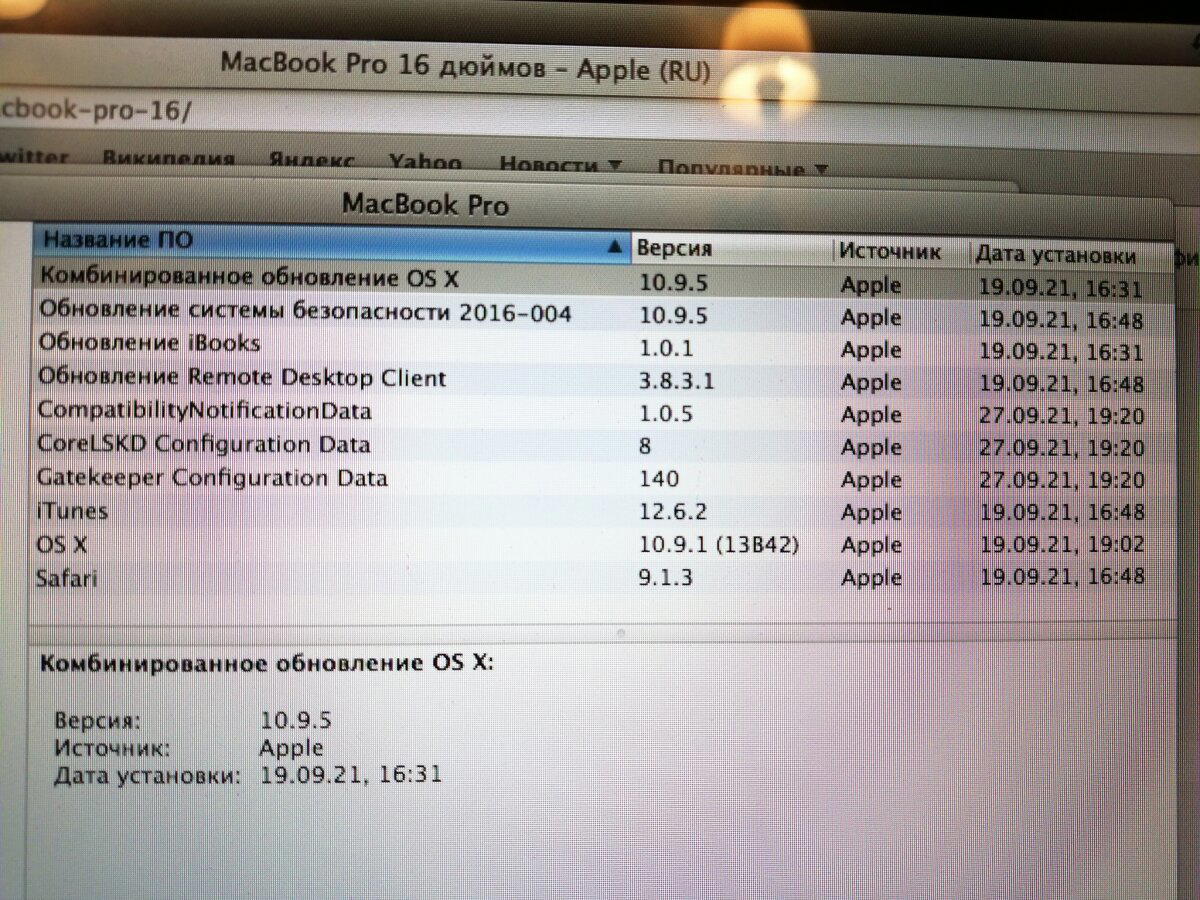Select Обновление системы безопасности 2016-004 entry

coord(305,312)
